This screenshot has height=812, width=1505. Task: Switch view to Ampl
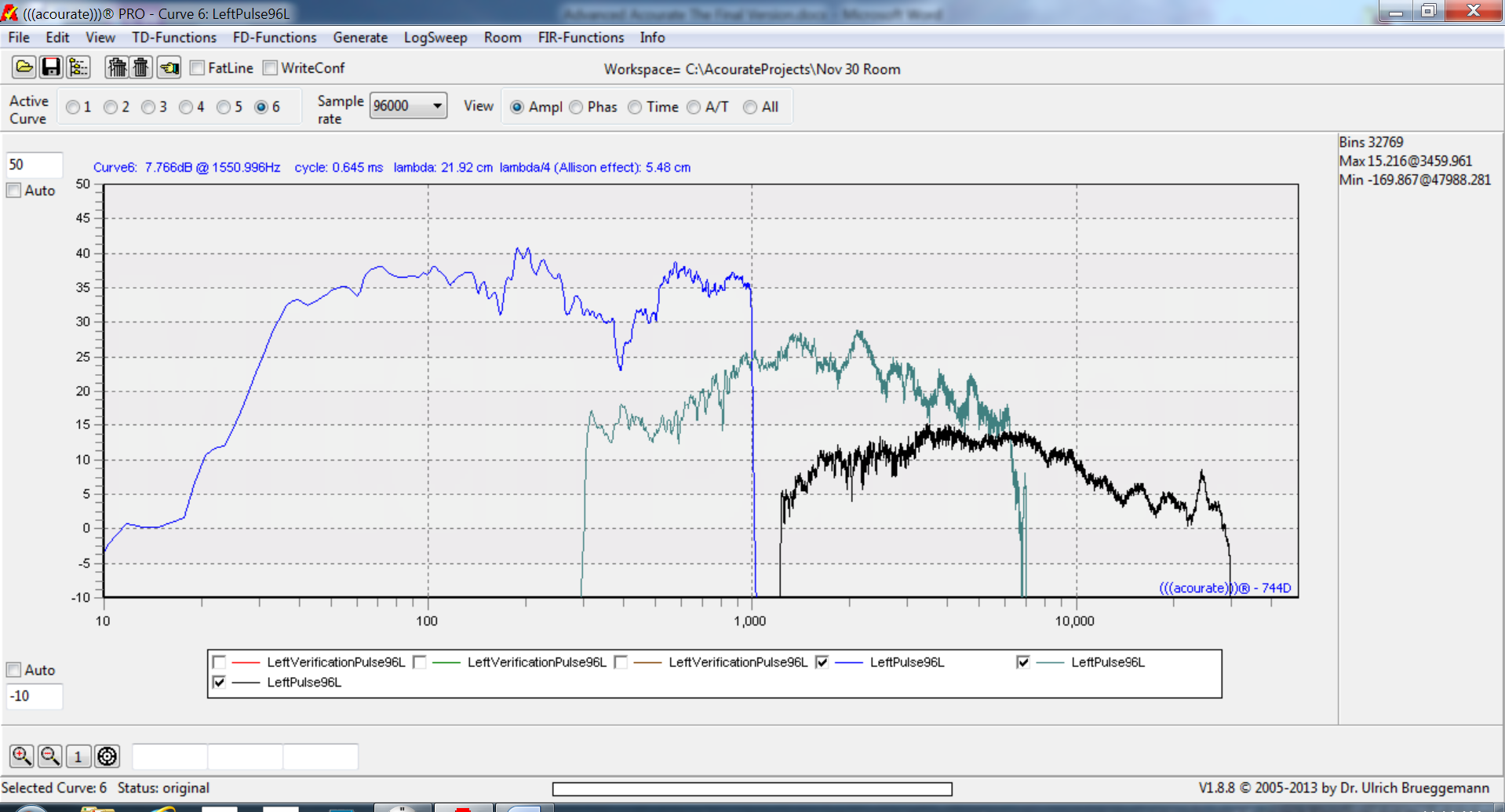click(517, 107)
